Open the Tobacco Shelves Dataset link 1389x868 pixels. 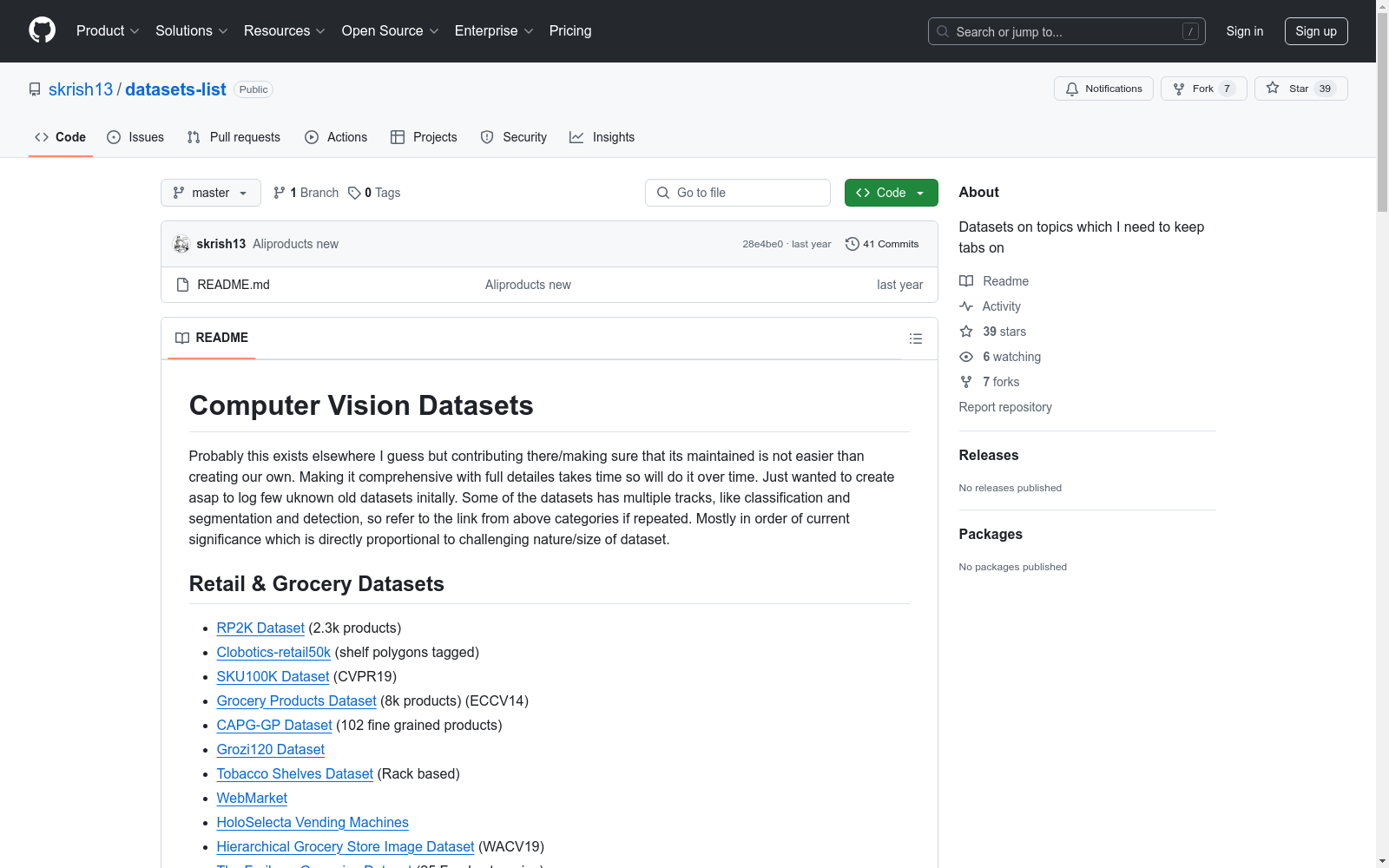[294, 773]
